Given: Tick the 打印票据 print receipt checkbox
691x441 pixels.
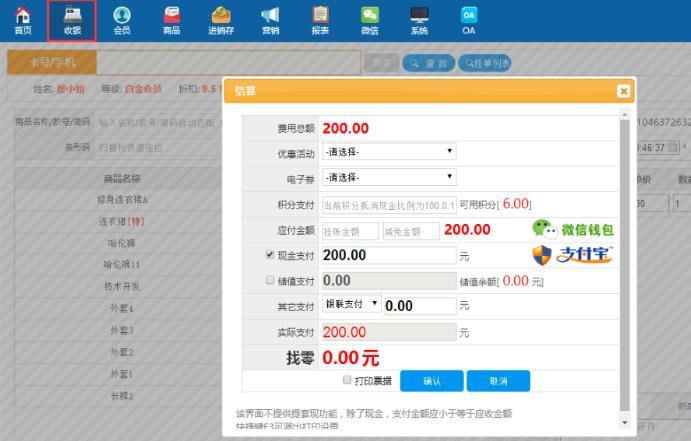Looking at the screenshot, I should coord(347,381).
